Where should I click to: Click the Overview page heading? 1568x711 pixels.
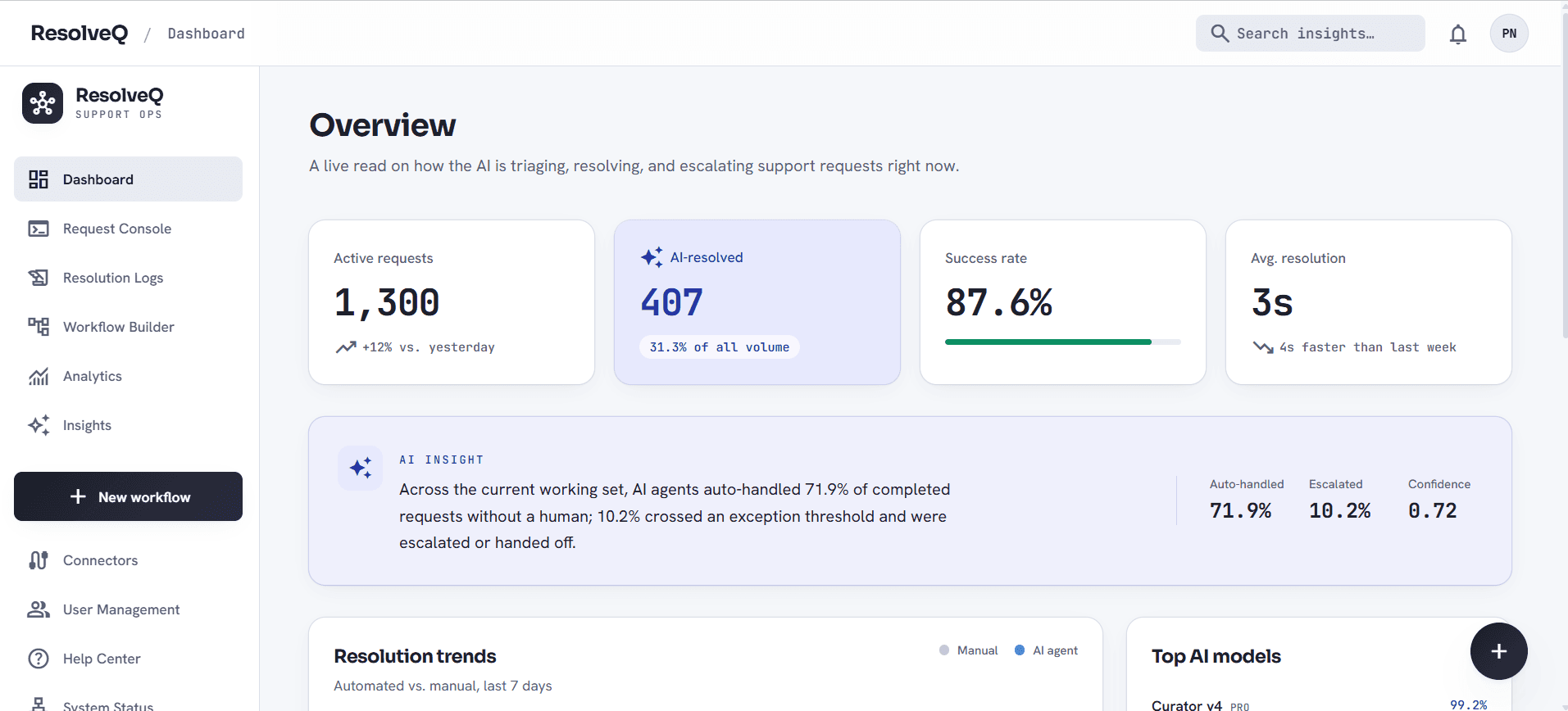pos(382,125)
